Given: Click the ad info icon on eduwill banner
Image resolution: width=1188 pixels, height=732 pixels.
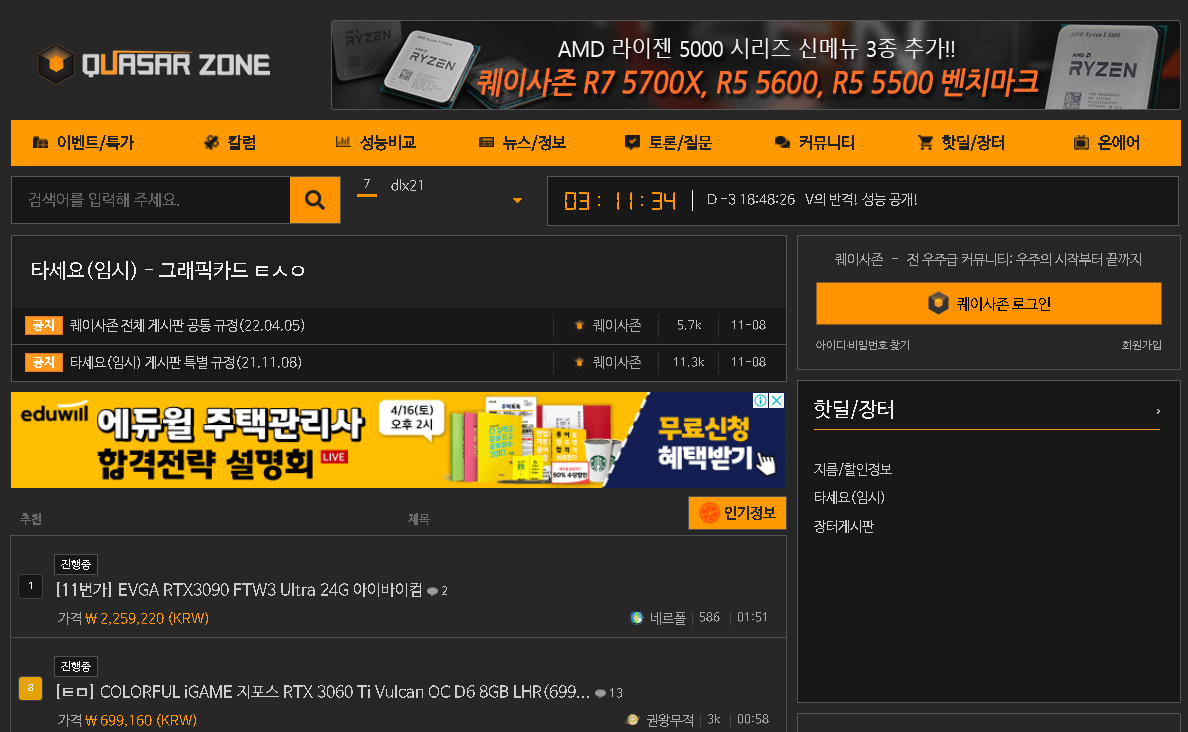Looking at the screenshot, I should (x=760, y=400).
